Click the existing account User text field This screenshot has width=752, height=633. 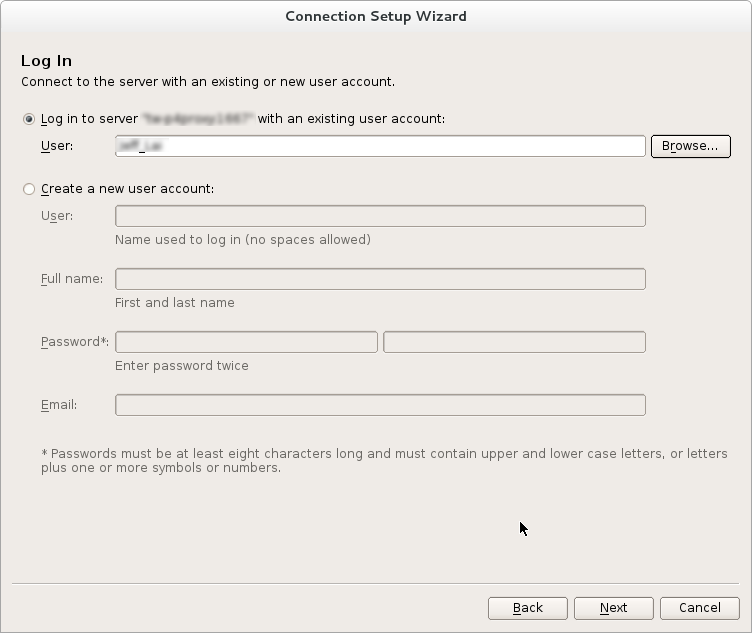pos(380,146)
